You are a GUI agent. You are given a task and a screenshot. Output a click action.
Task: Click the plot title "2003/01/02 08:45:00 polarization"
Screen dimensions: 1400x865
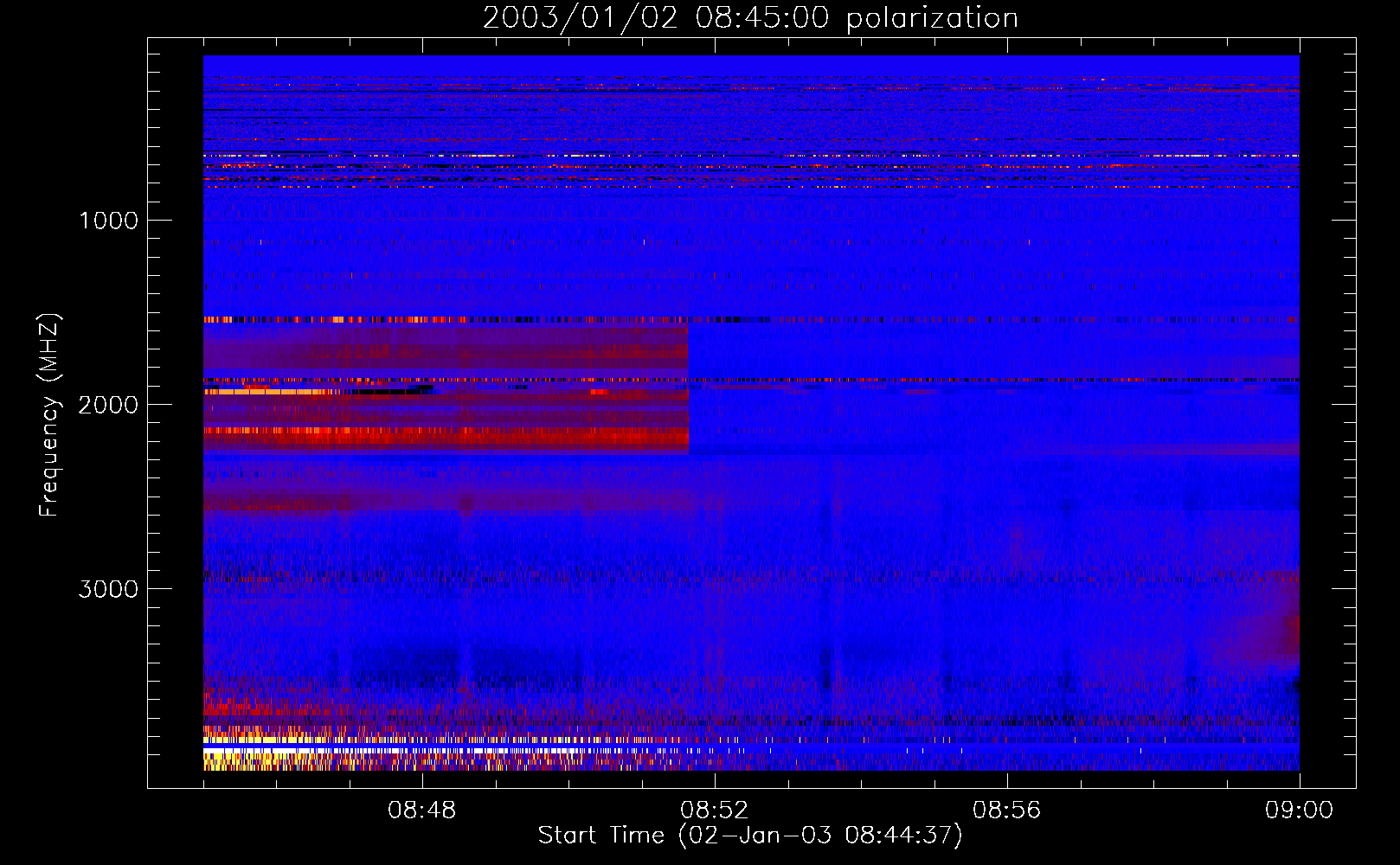tap(750, 18)
